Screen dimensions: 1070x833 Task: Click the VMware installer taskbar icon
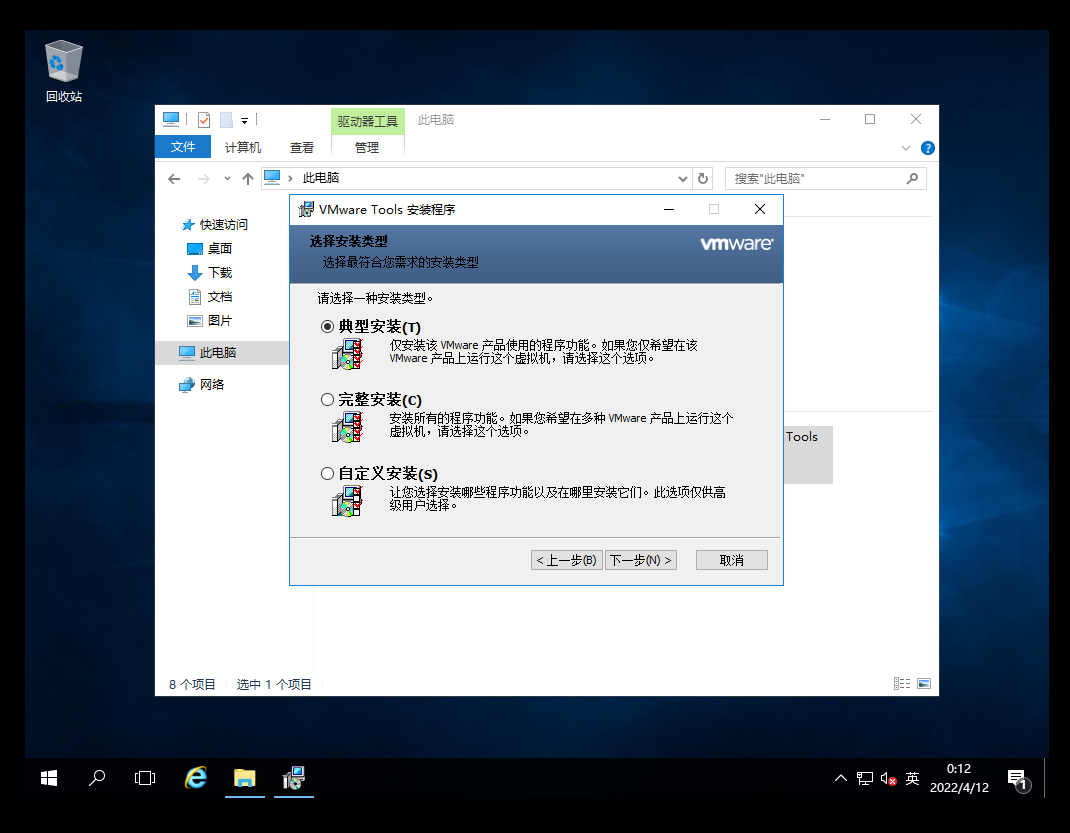293,778
